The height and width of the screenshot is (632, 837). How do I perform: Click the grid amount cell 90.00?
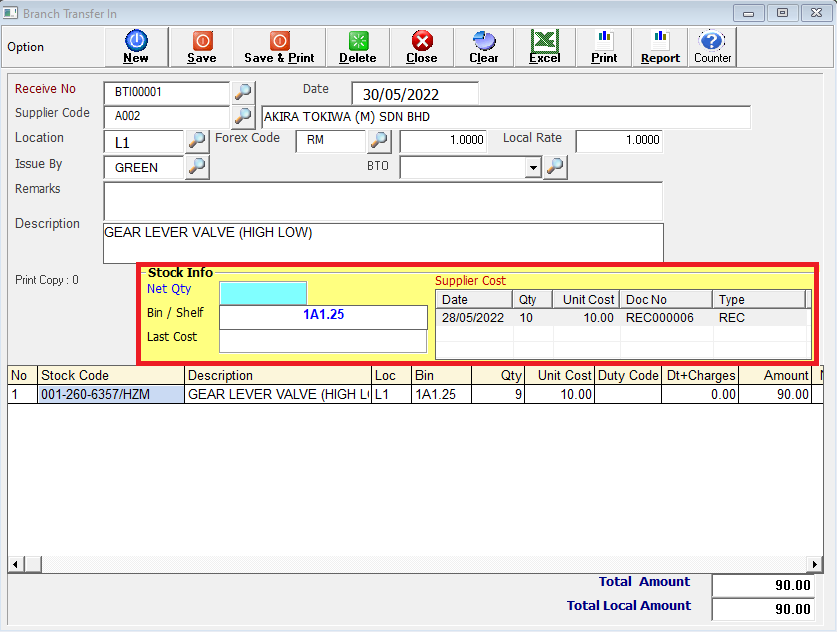point(775,394)
